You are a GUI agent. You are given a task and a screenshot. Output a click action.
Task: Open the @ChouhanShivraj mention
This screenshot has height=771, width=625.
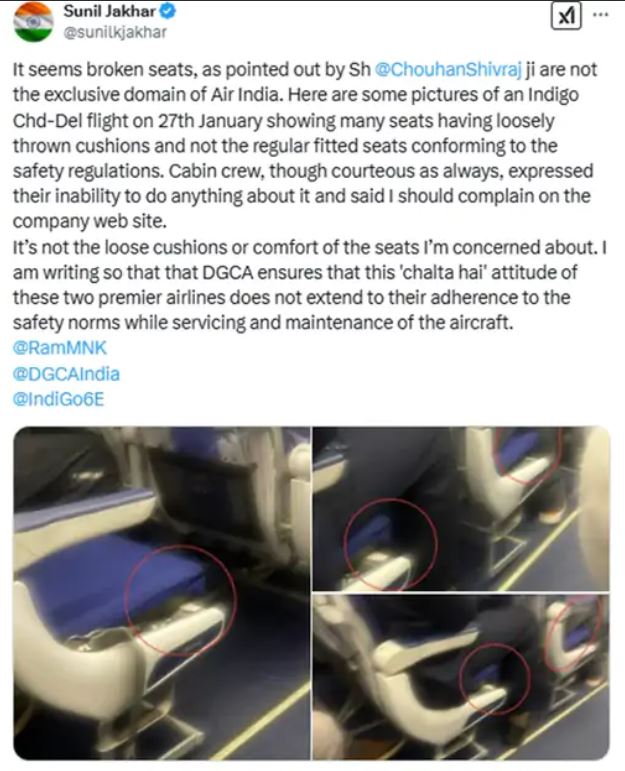[x=447, y=69]
